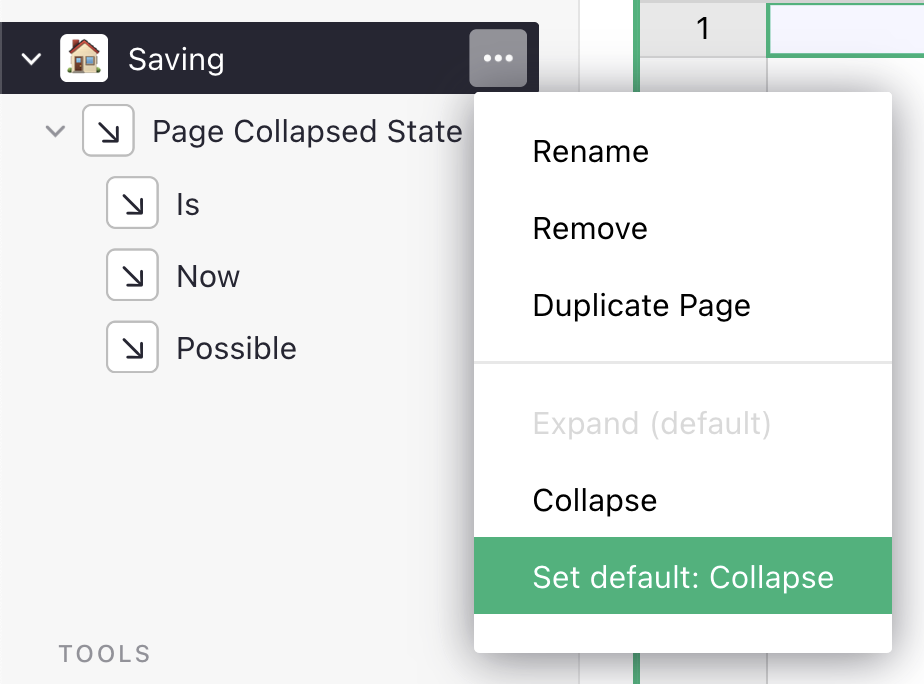Click the diagonal arrow icon beside Now
Viewport: 924px width, 684px height.
tap(132, 276)
